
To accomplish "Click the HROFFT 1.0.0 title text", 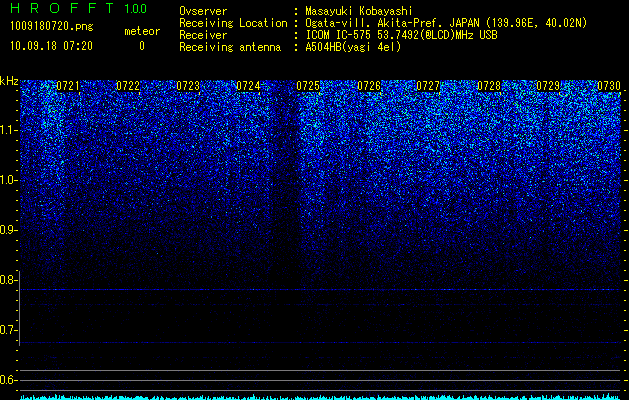I will click(x=78, y=8).
